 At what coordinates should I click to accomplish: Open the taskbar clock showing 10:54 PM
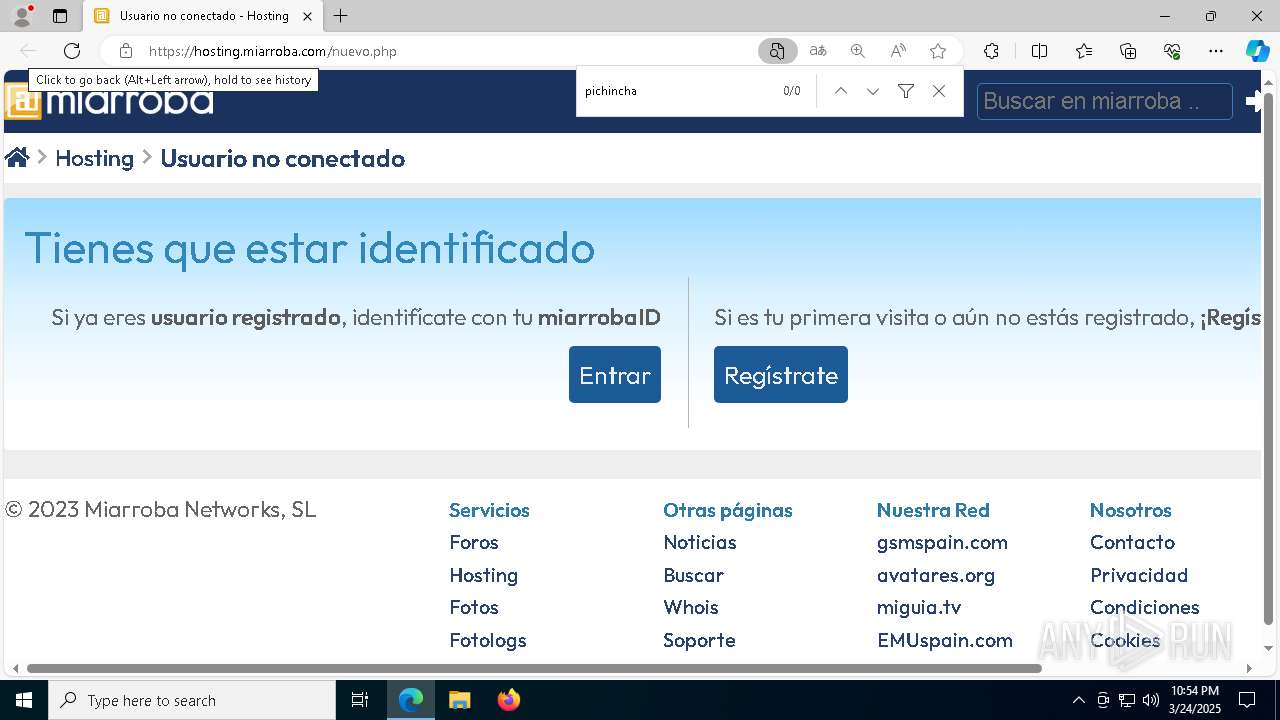pos(1195,700)
